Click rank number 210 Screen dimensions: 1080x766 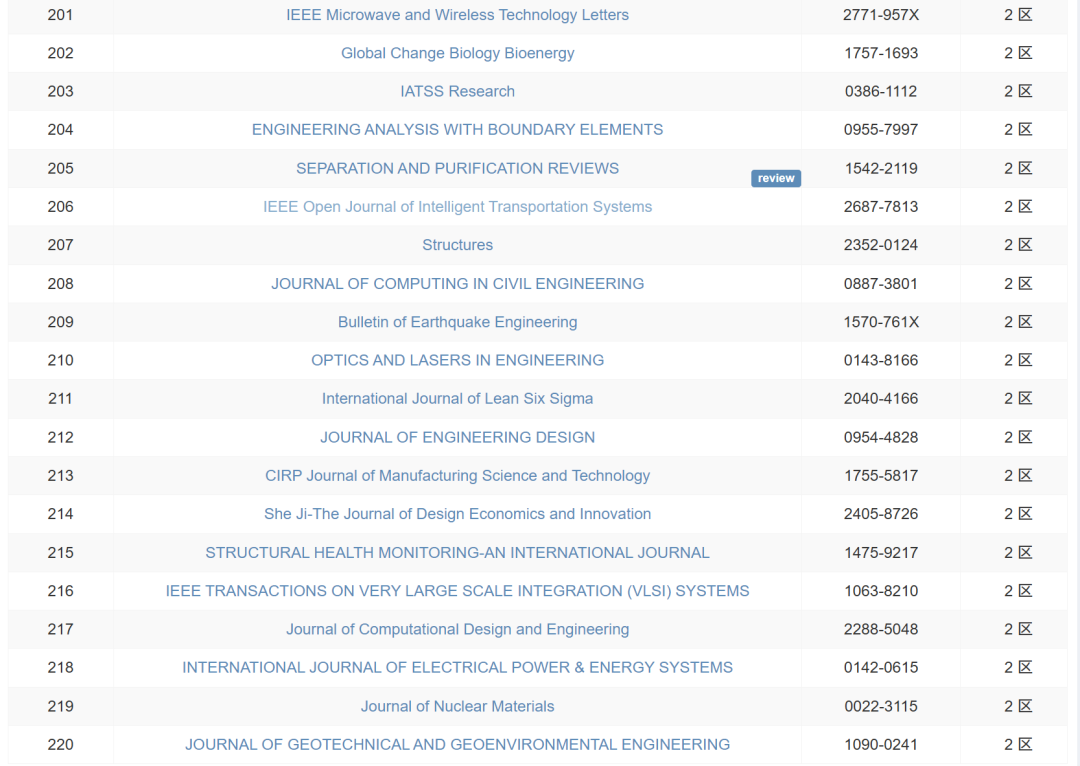[x=61, y=360]
